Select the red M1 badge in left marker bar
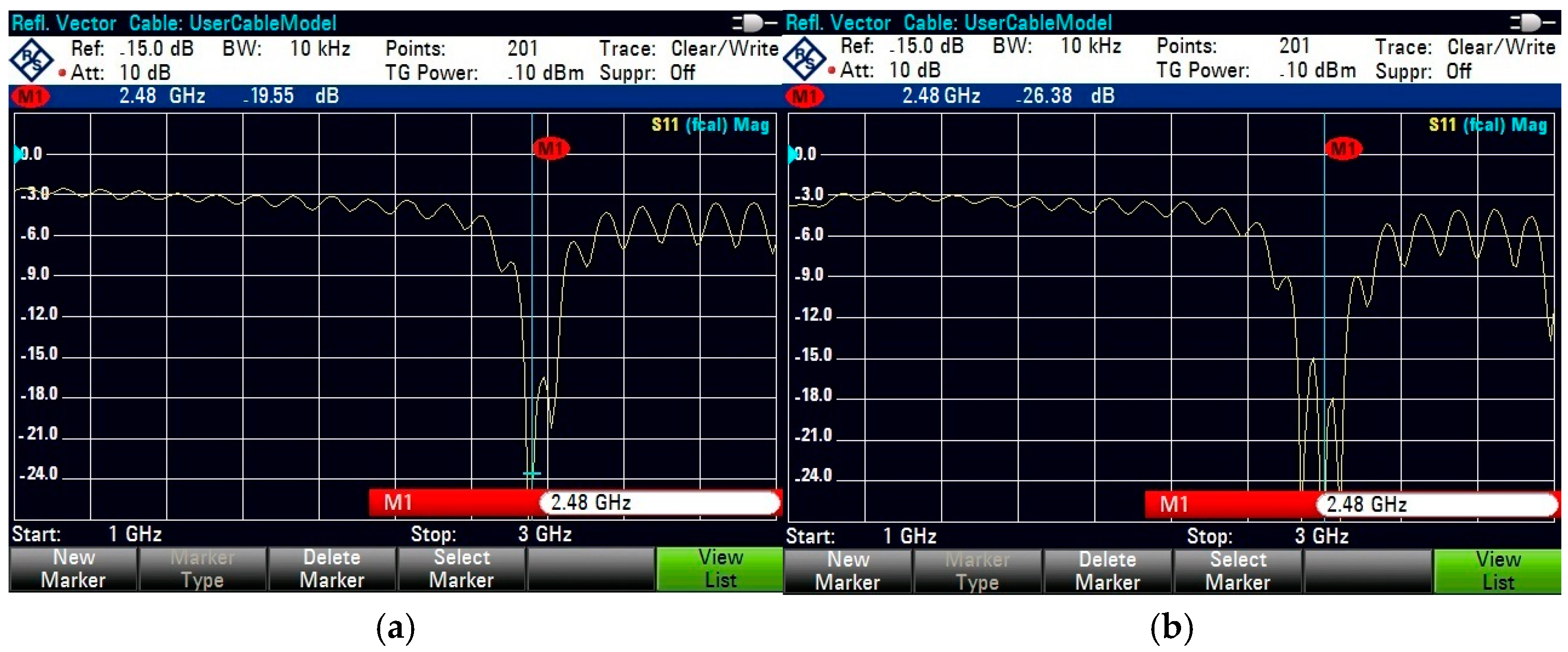 30,96
